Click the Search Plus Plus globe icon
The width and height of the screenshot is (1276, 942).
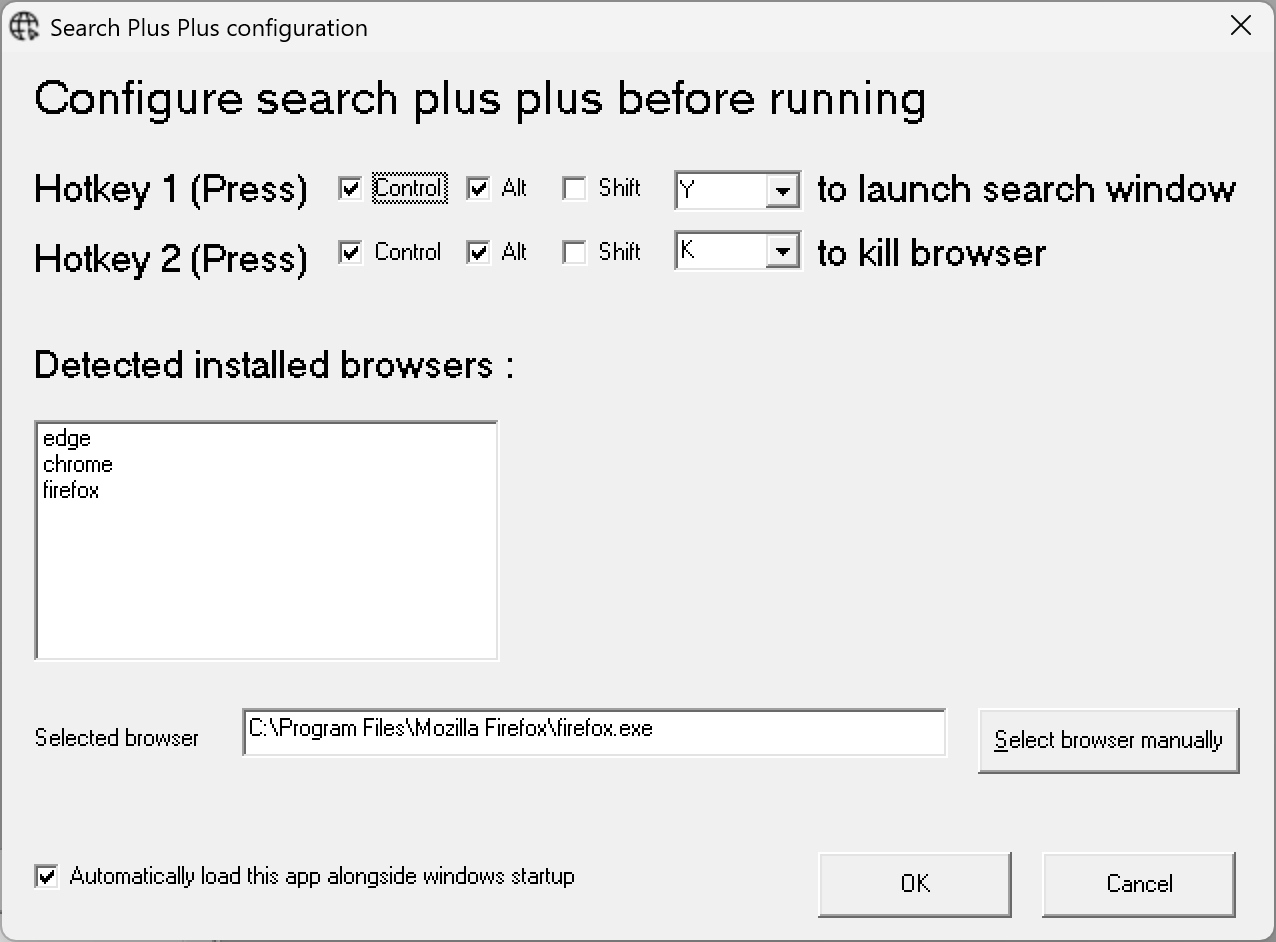tap(24, 27)
